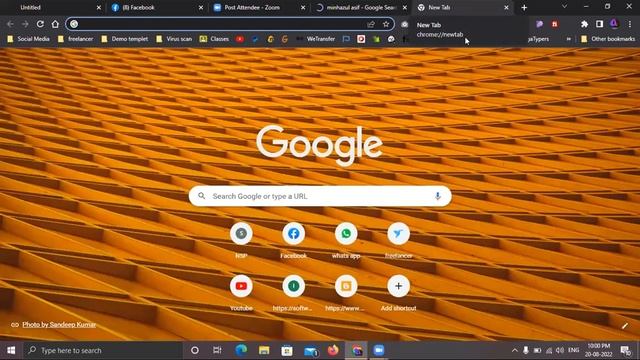Viewport: 640px width, 360px height.
Task: Open the Social Media bookmark folder
Action: coord(29,39)
